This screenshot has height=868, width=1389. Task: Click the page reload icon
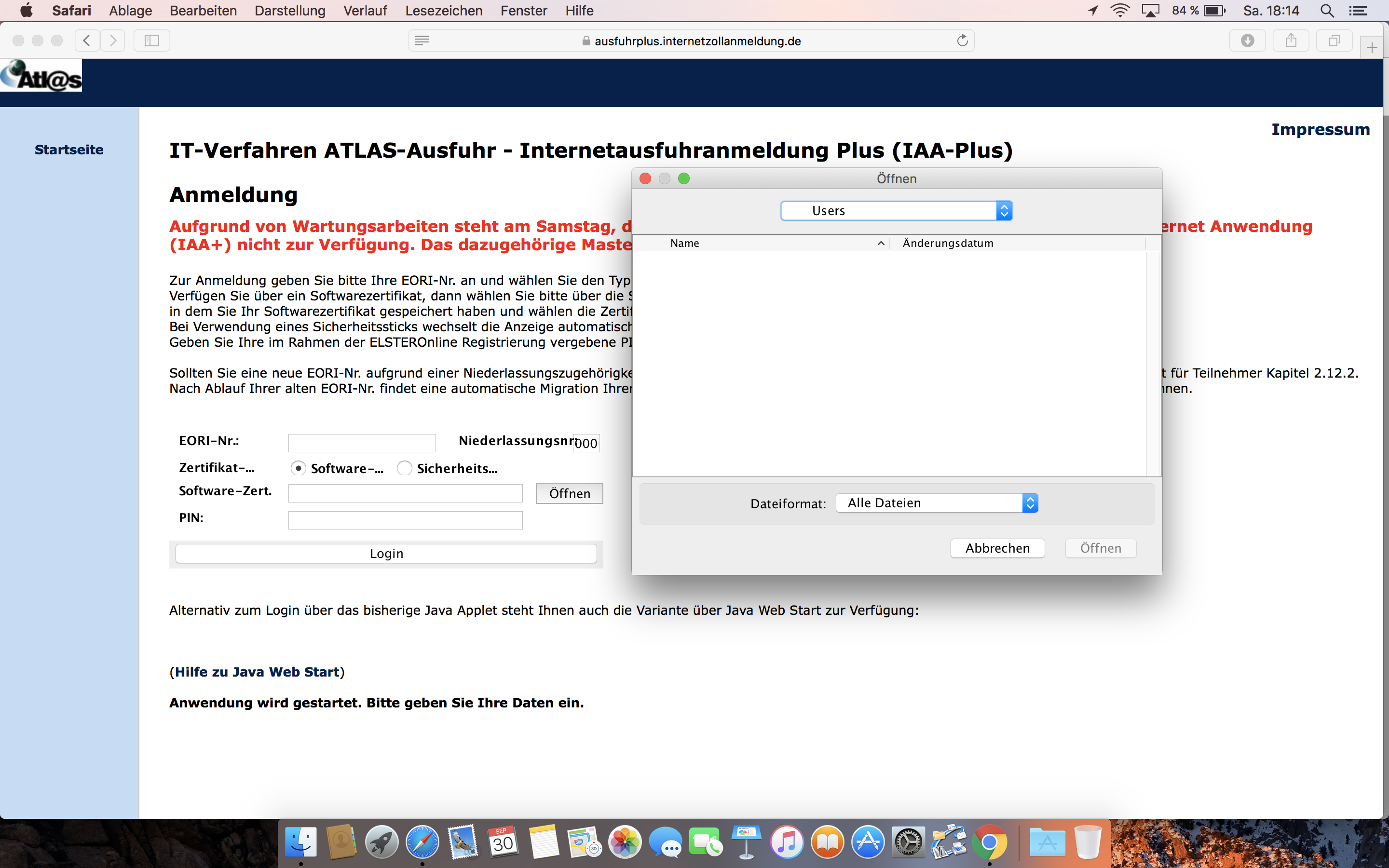click(x=962, y=41)
